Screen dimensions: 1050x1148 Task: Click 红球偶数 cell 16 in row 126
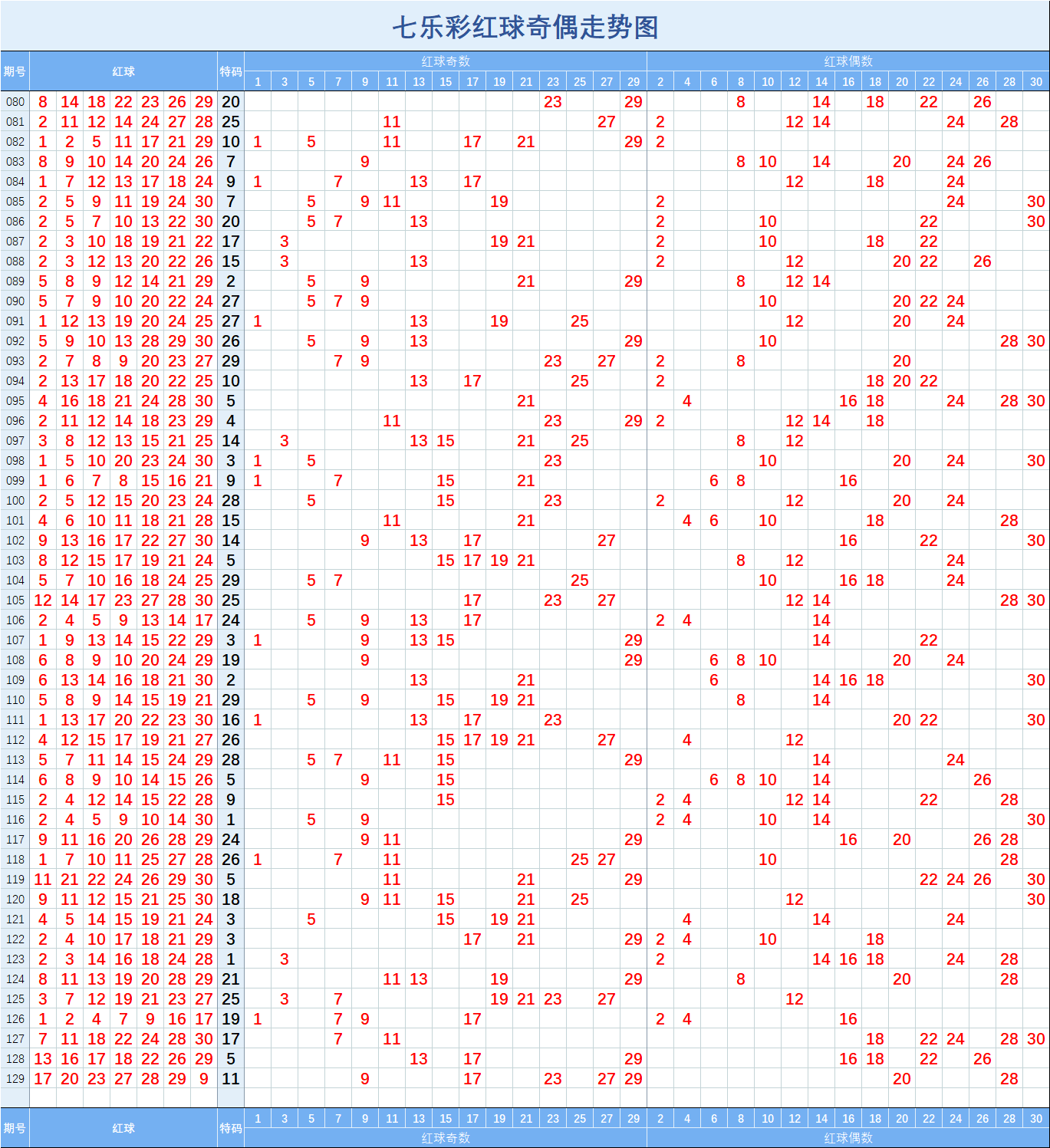tap(848, 1019)
